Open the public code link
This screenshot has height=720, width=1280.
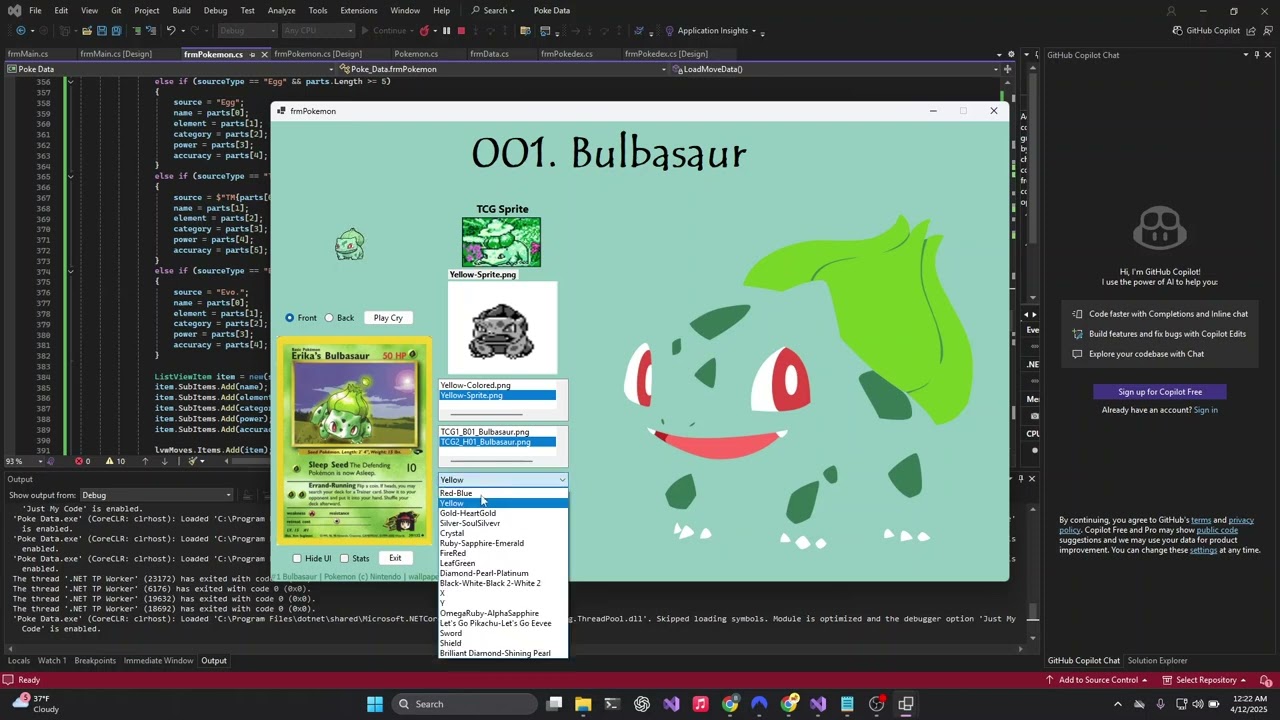click(1217, 530)
